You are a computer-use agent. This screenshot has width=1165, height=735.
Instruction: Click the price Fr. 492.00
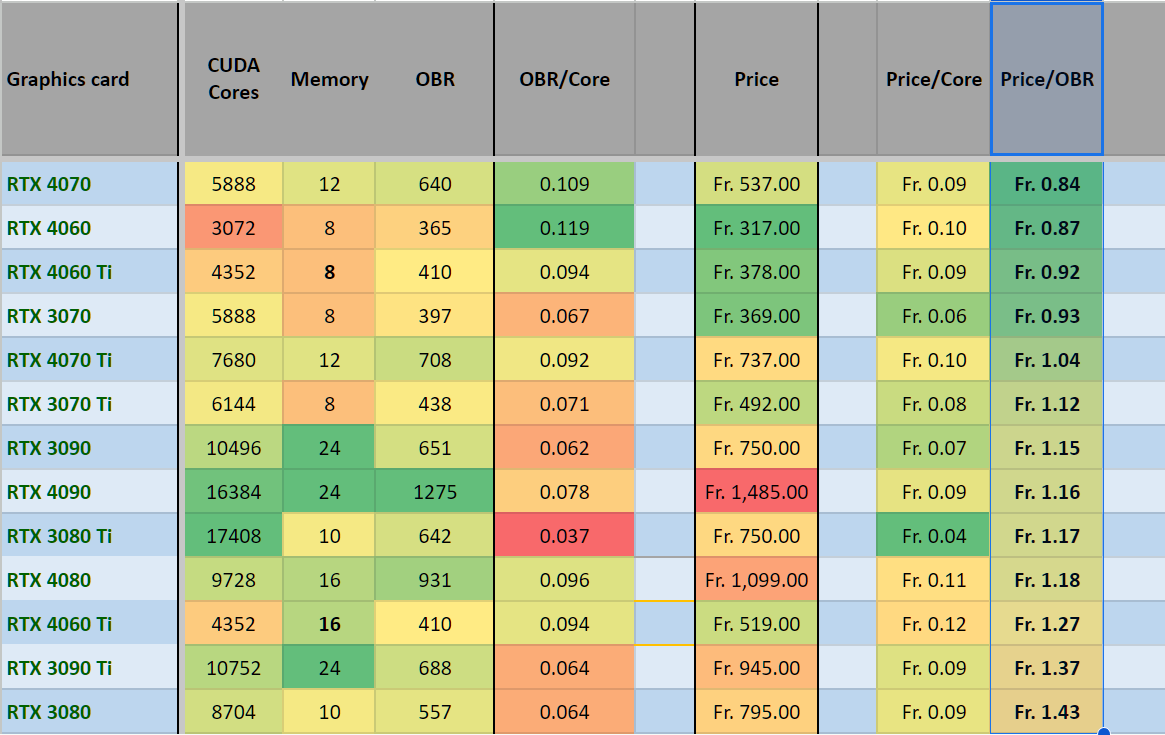pos(756,404)
